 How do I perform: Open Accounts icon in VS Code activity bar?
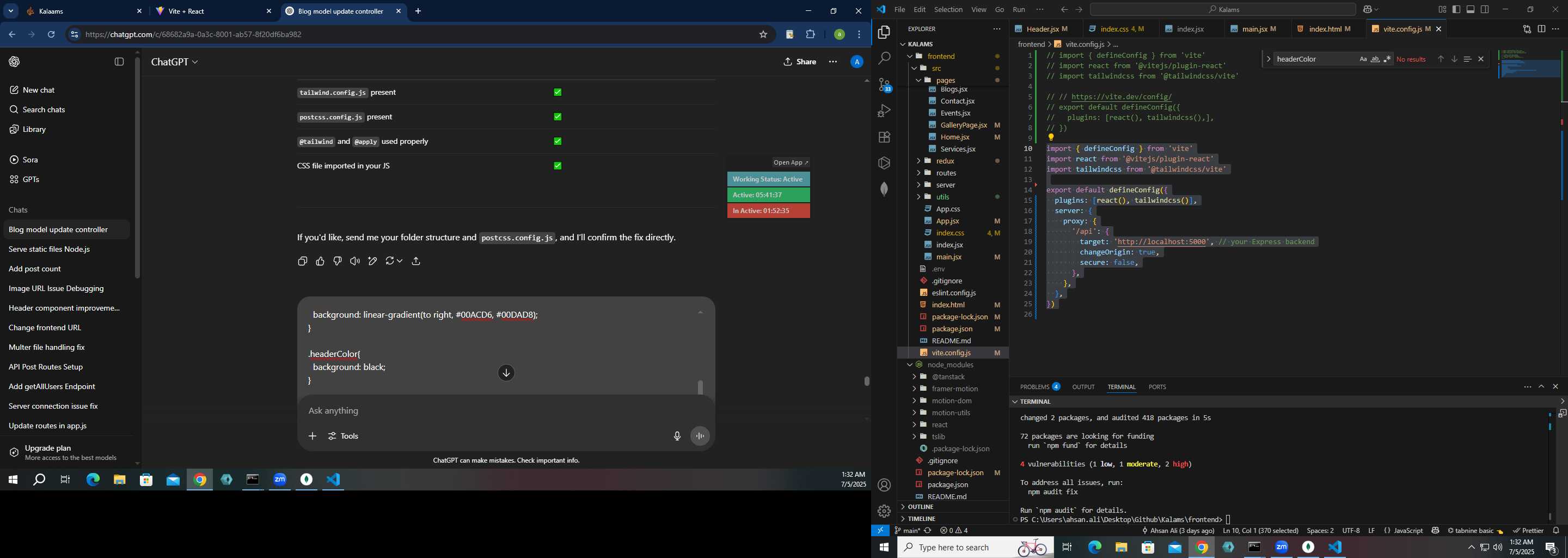[884, 486]
